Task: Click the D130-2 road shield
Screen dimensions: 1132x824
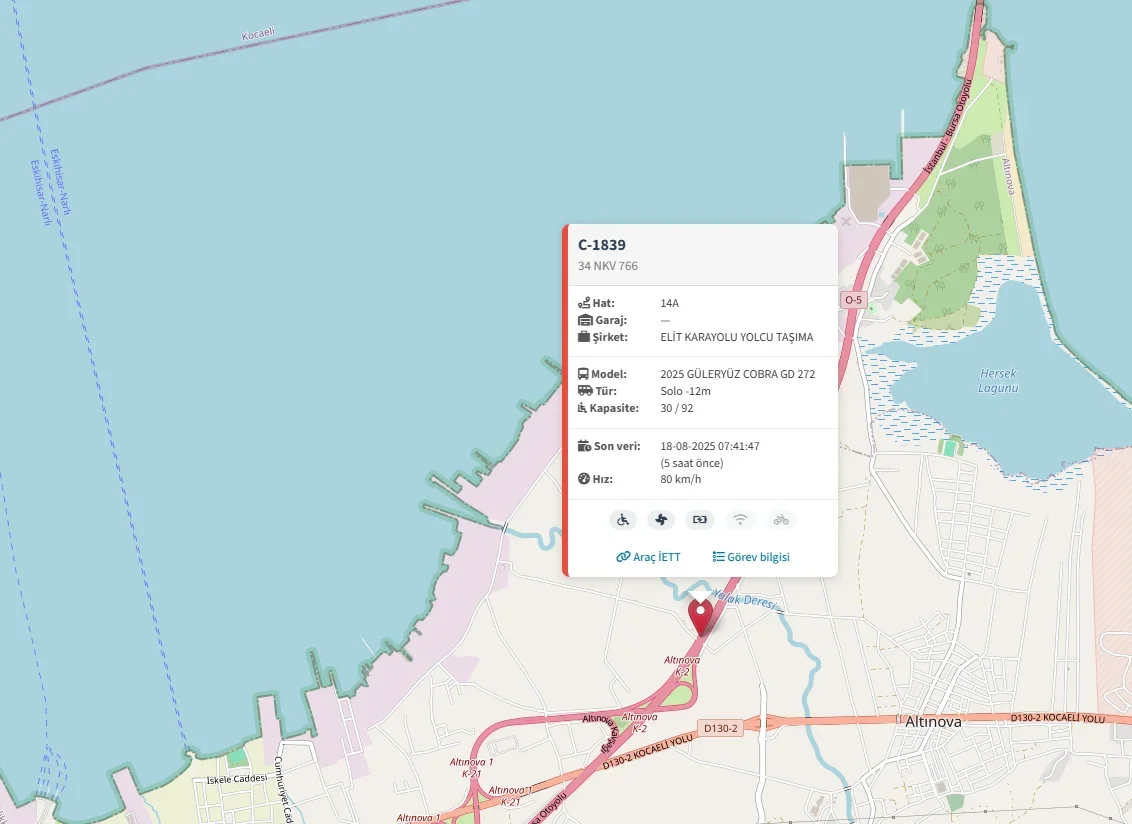Action: [x=720, y=728]
